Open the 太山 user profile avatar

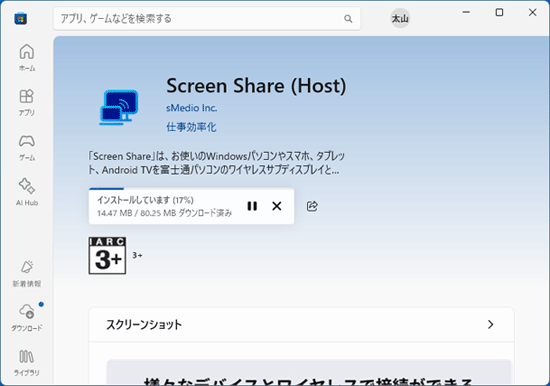[x=400, y=18]
